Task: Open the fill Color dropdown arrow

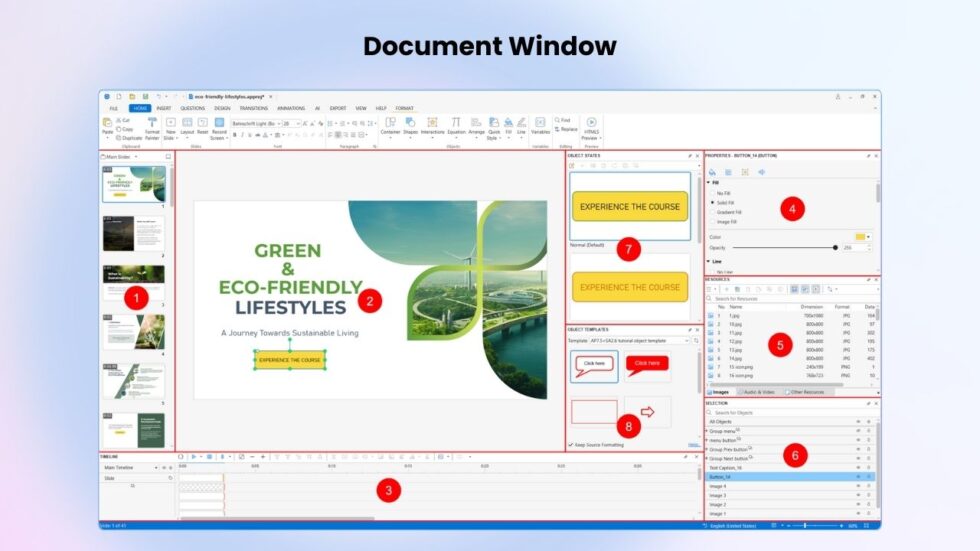Action: click(x=868, y=237)
